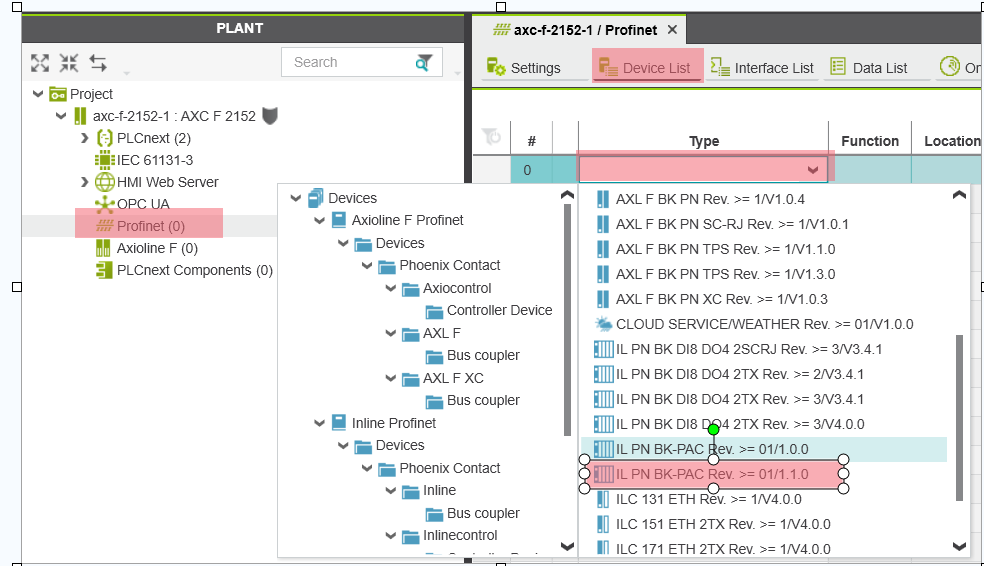This screenshot has width=984, height=566.
Task: Click the collapse-all icon in PLANT toolbar
Action: click(x=69, y=63)
